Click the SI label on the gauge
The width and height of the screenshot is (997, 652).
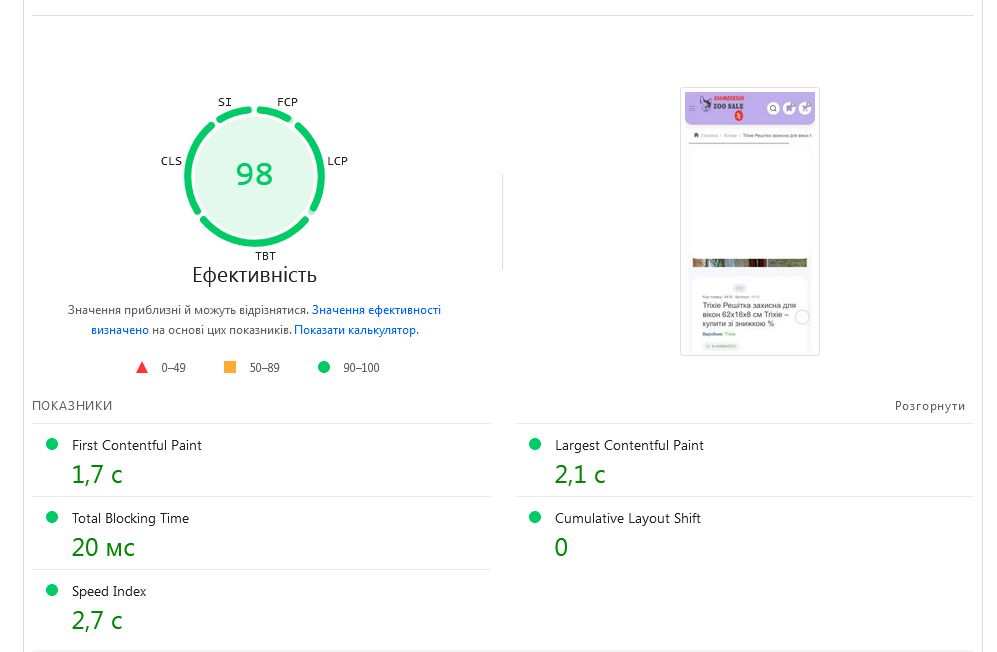pos(225,102)
